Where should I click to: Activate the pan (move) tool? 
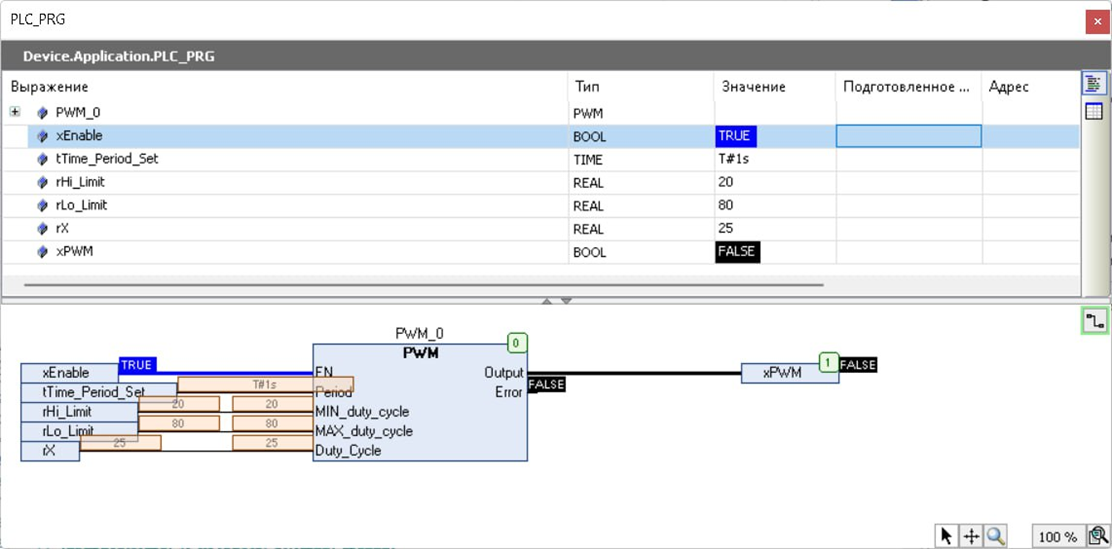tap(971, 536)
